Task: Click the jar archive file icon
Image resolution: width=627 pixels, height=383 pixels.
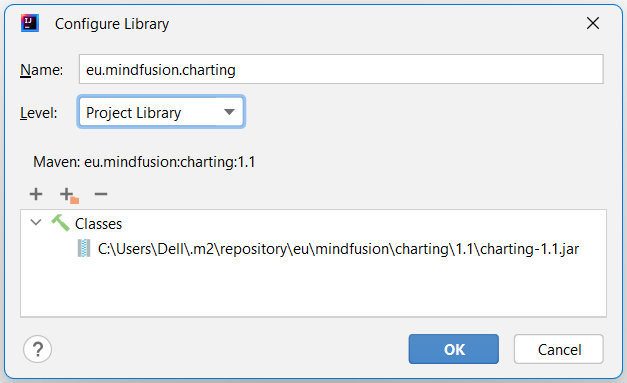Action: pos(84,249)
